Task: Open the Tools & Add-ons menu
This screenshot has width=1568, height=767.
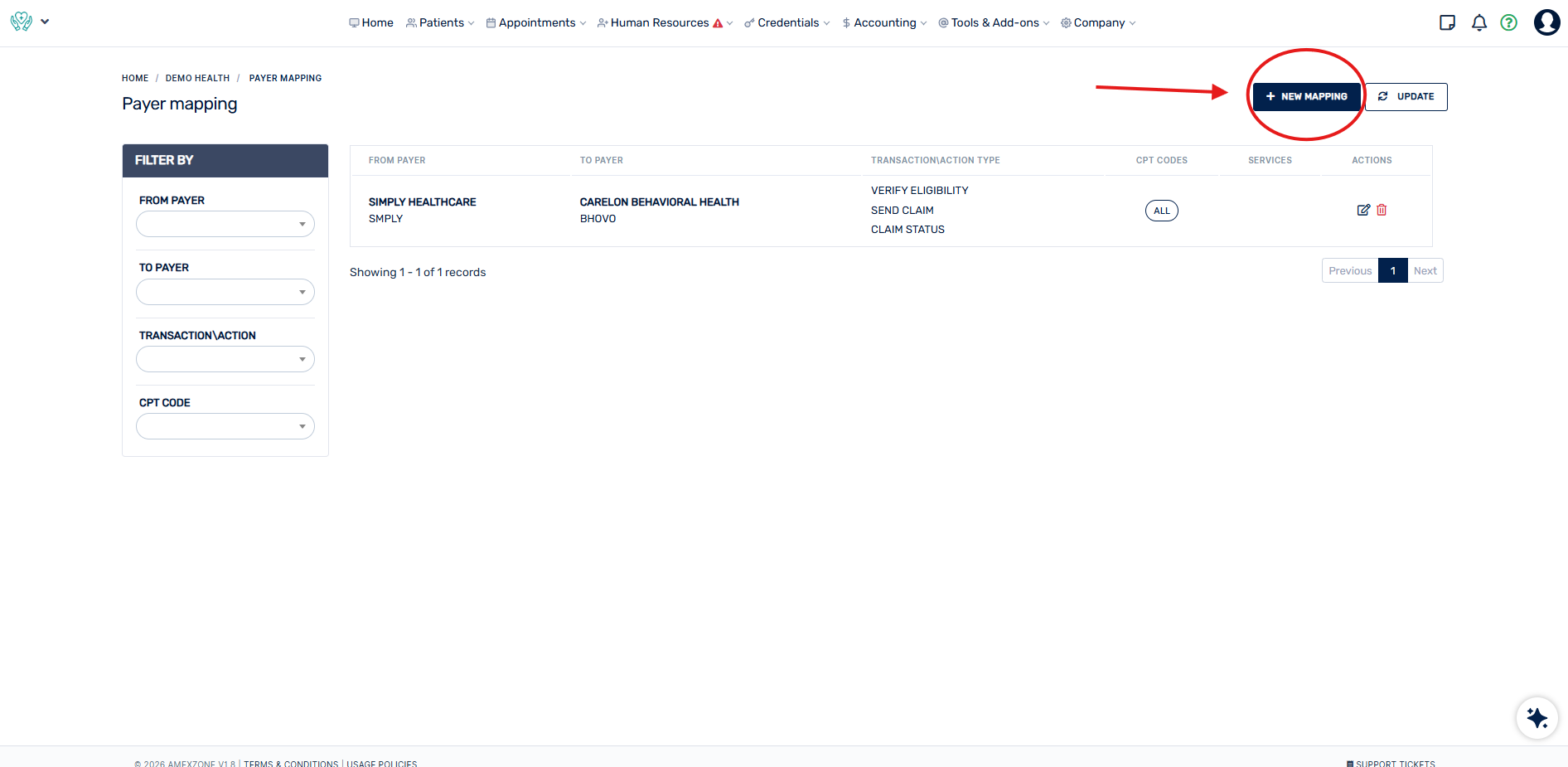Action: 994,22
